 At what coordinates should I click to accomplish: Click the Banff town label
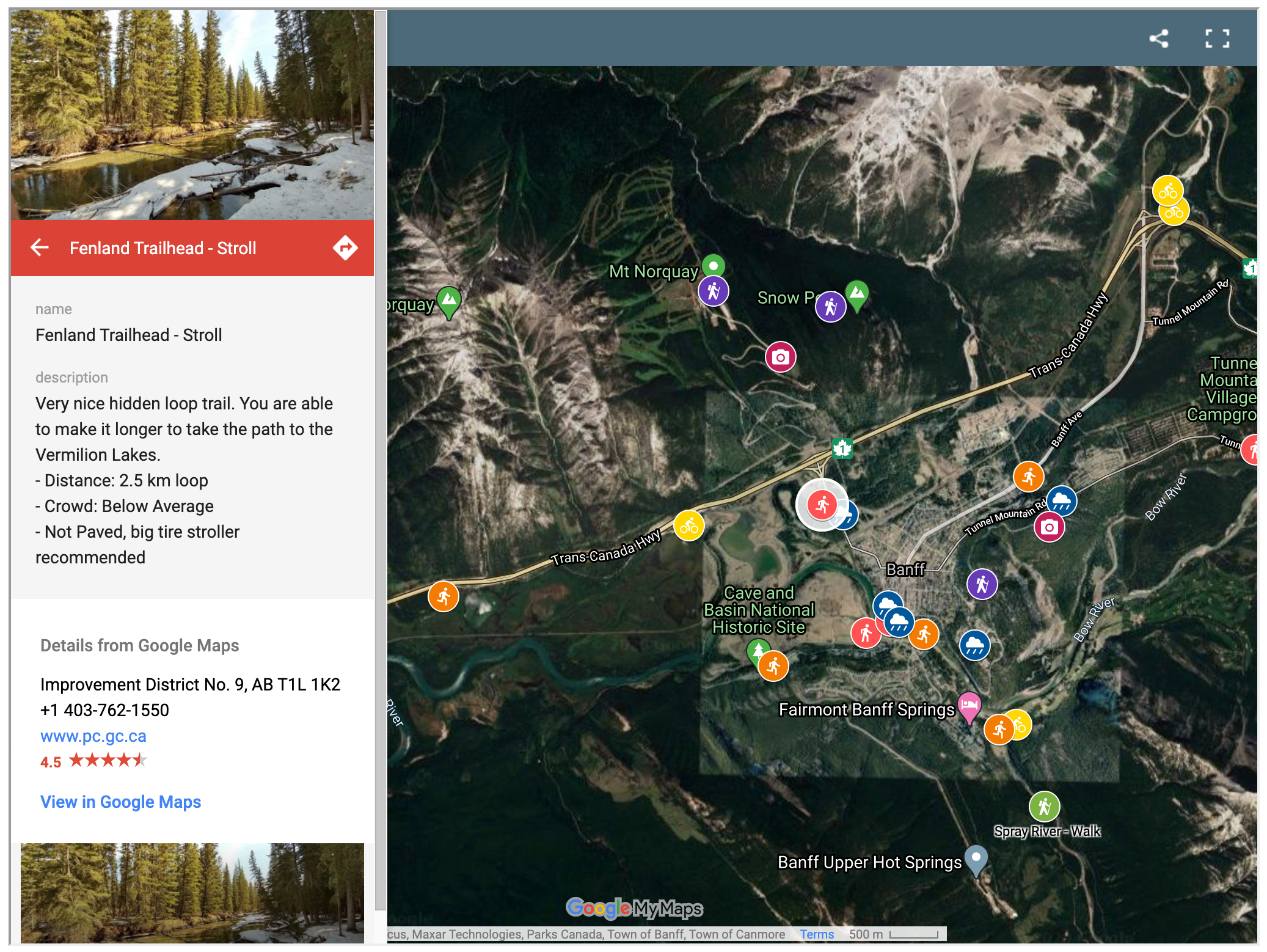click(x=905, y=569)
